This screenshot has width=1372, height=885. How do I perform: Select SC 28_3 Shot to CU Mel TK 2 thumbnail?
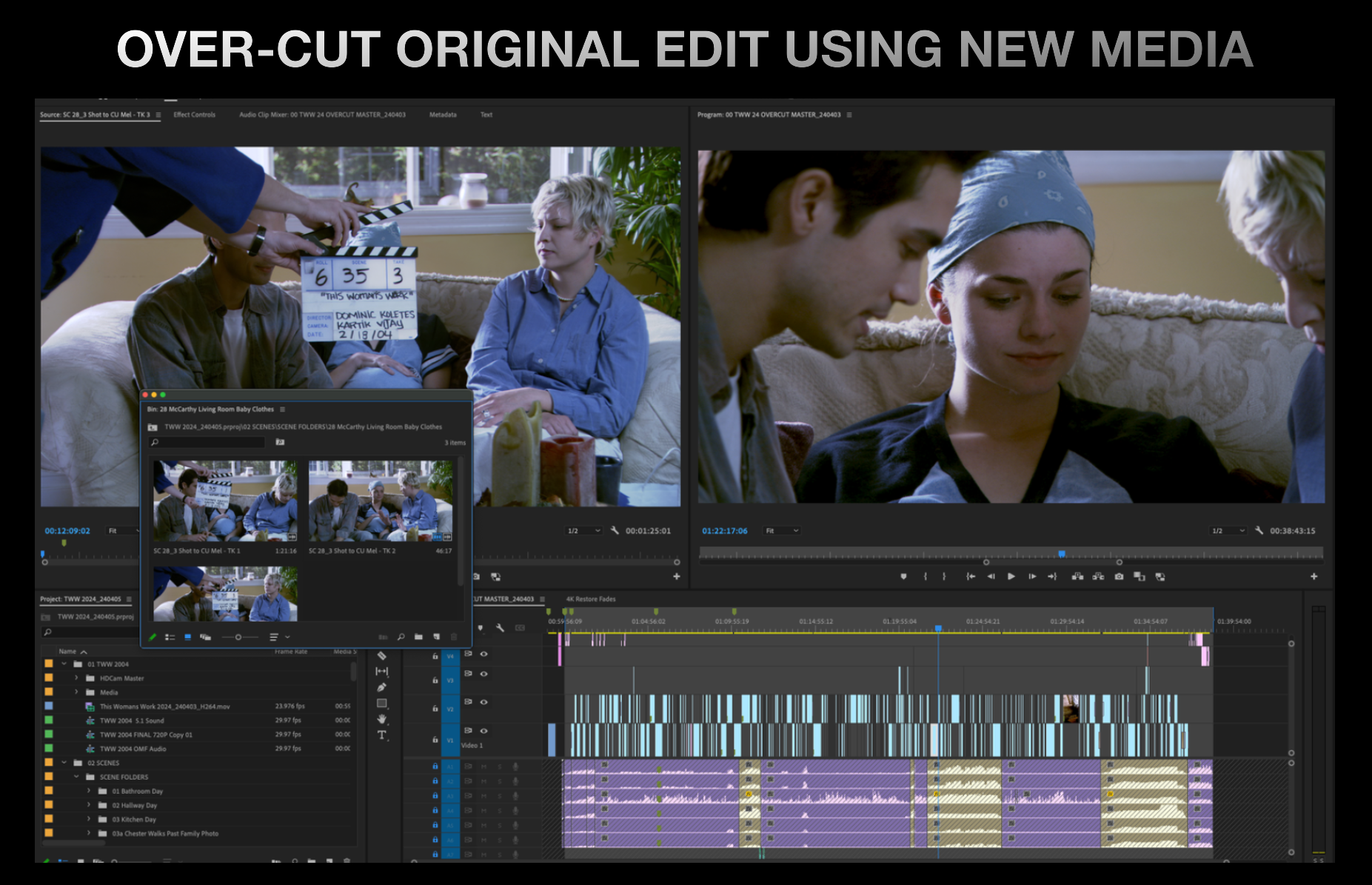pyautogui.click(x=381, y=501)
